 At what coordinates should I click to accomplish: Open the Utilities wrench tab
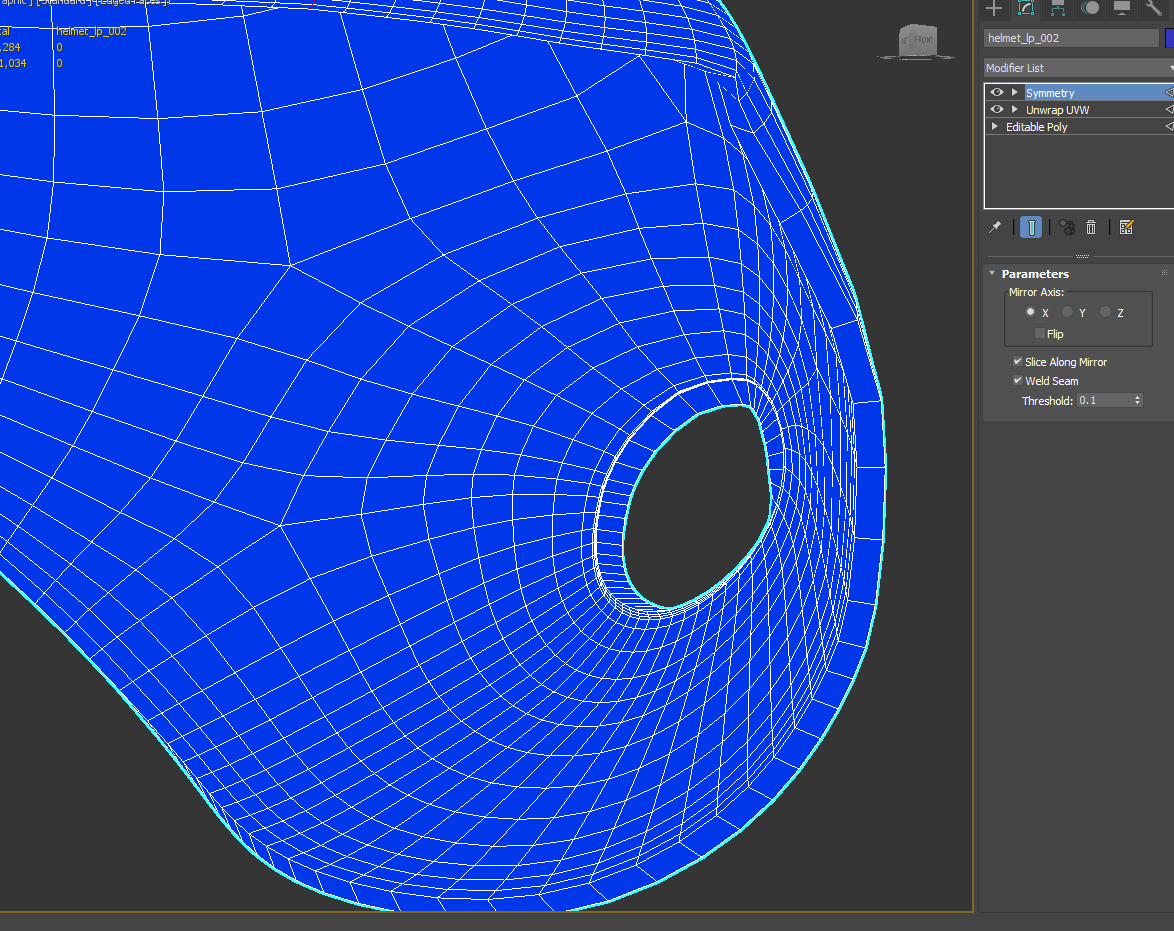1154,8
